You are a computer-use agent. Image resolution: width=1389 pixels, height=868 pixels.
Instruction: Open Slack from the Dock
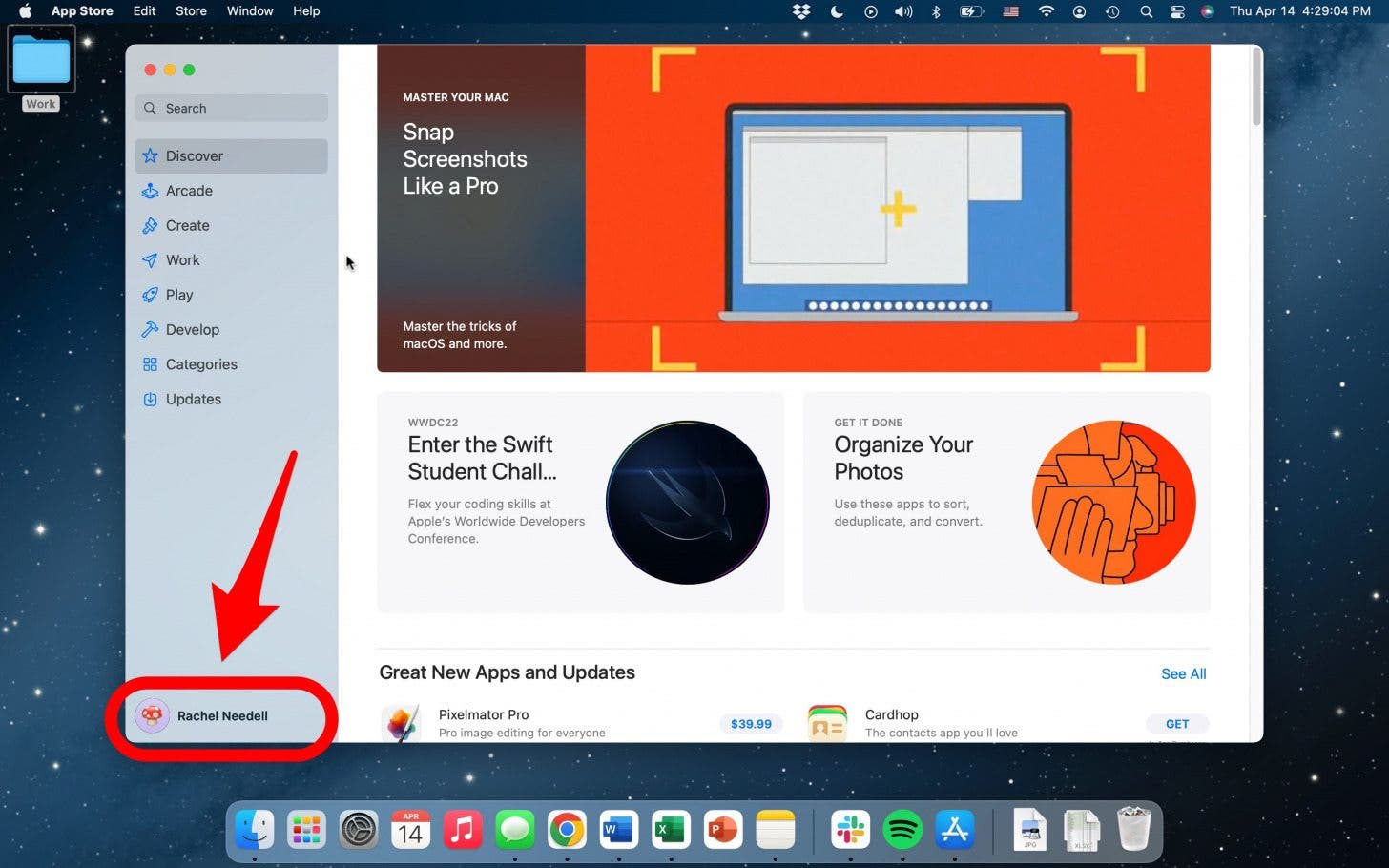pos(850,830)
